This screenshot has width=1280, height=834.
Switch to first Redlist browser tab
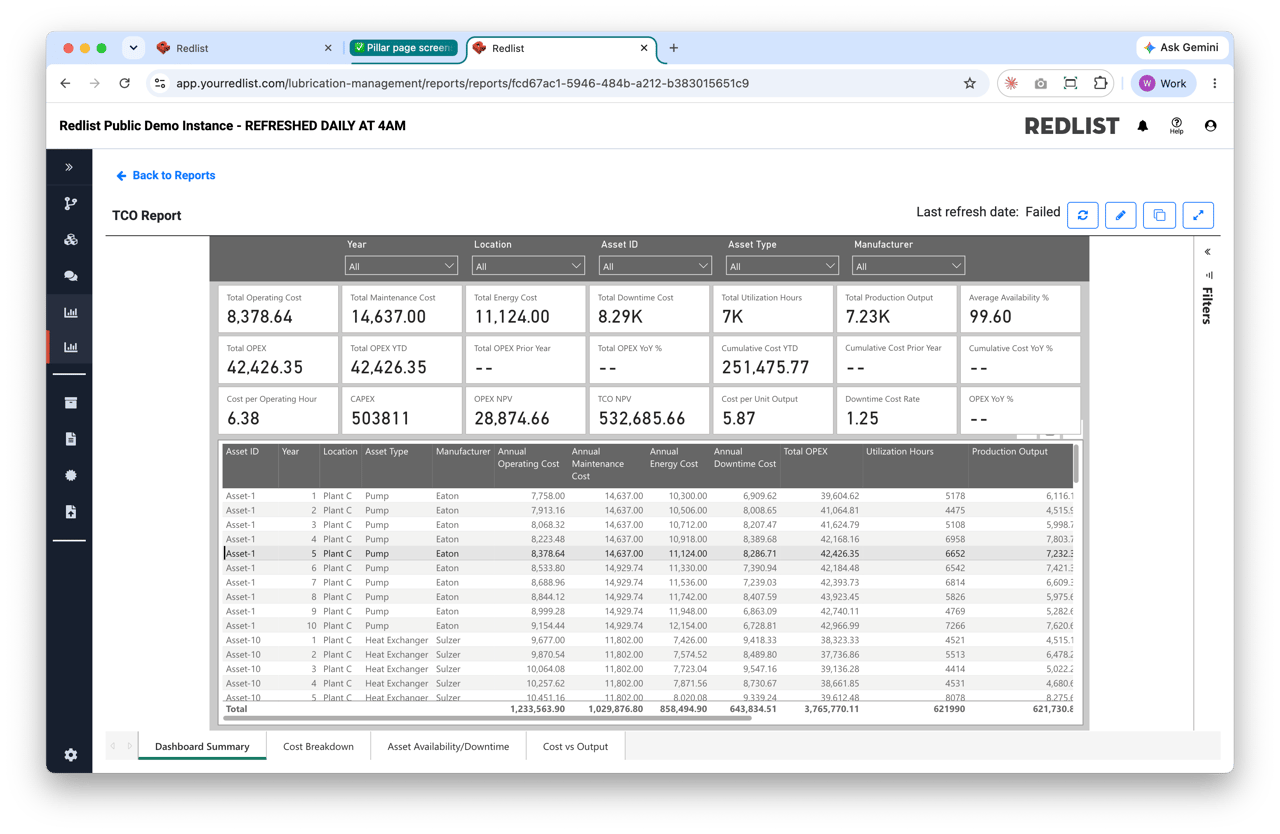coord(244,48)
